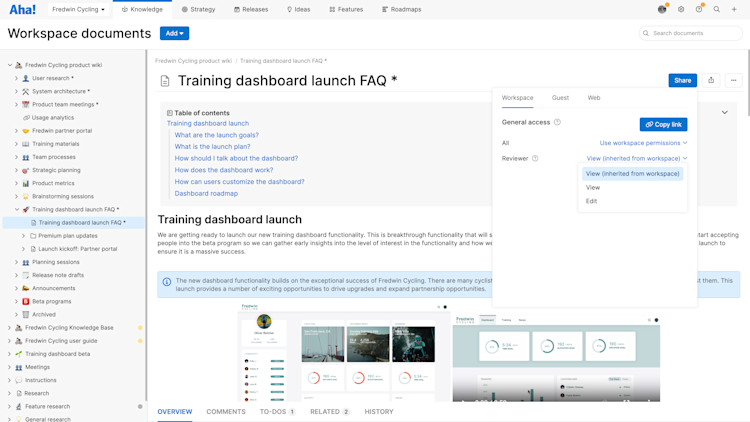
Task: Collapse Fredwin Cycling product wiki tree
Action: point(10,65)
